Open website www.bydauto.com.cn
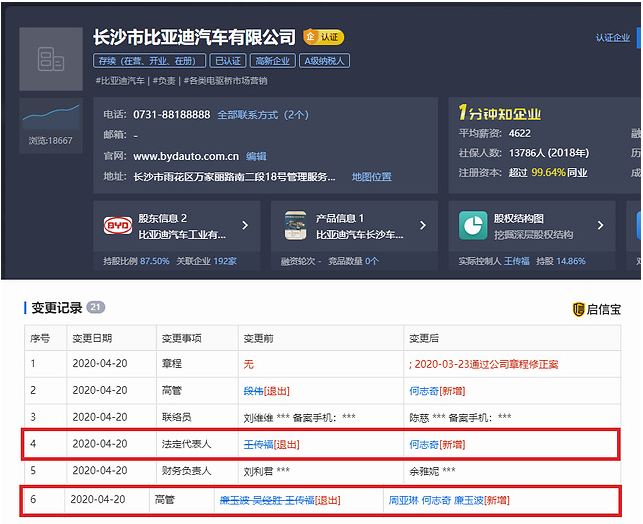 click(x=186, y=156)
